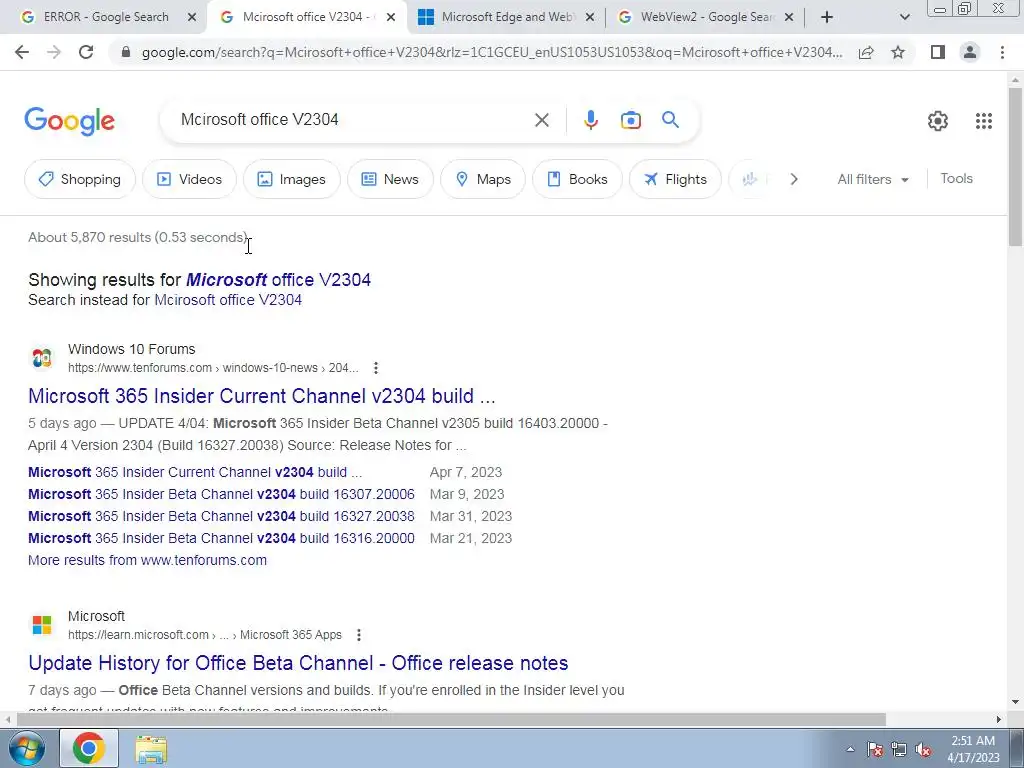Viewport: 1024px width, 768px height.
Task: Close the Microsoft Edge and WebView tab
Action: point(590,18)
